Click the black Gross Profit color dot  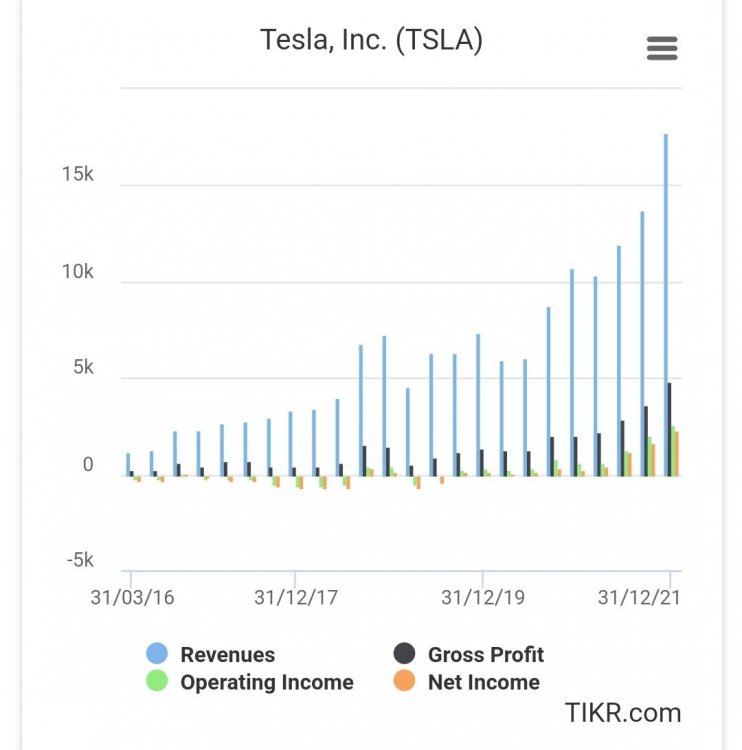[404, 655]
